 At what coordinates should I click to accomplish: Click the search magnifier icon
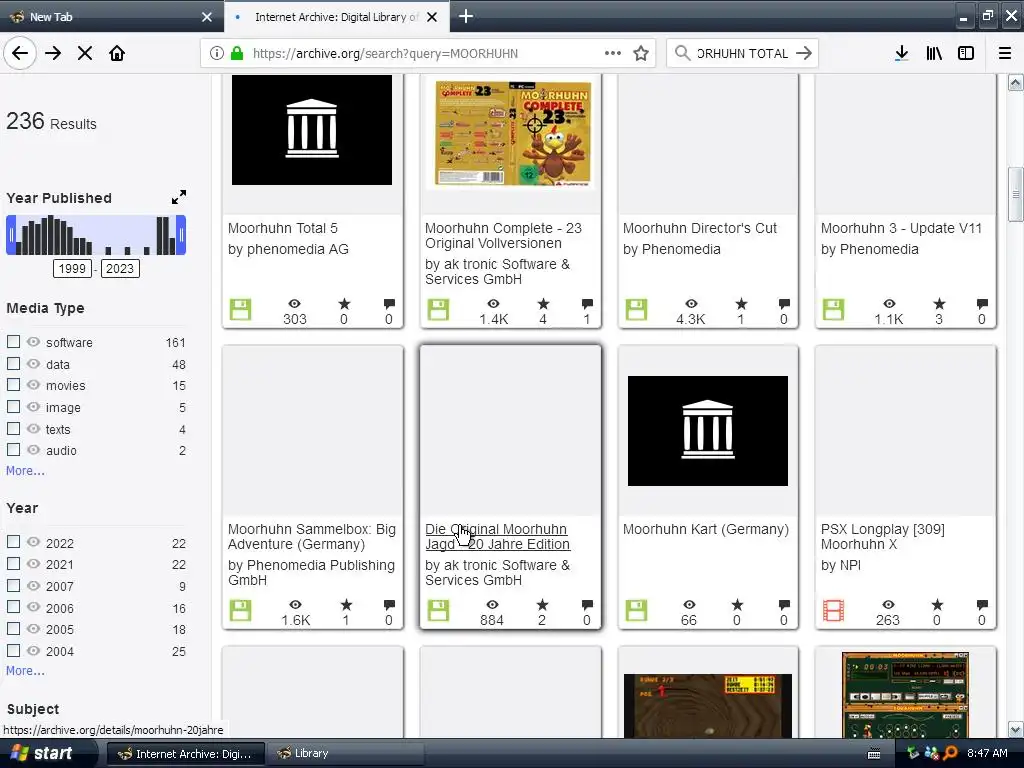click(682, 53)
